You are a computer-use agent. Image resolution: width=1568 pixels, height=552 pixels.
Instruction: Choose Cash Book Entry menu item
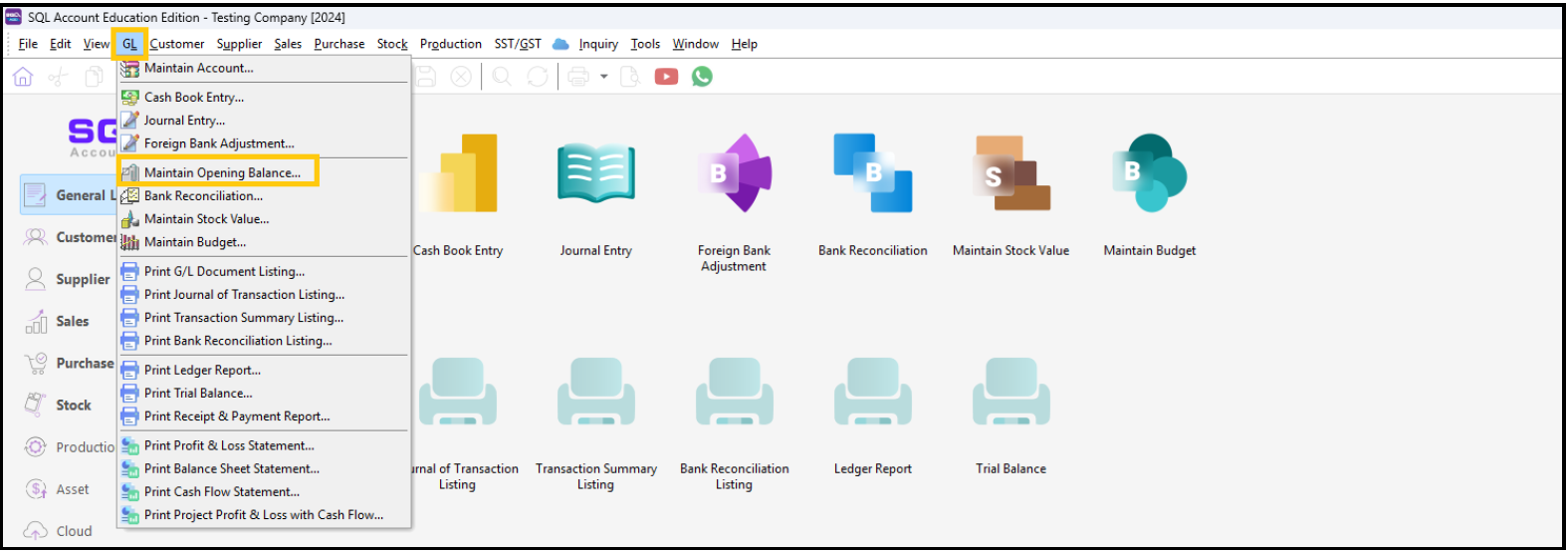point(264,97)
